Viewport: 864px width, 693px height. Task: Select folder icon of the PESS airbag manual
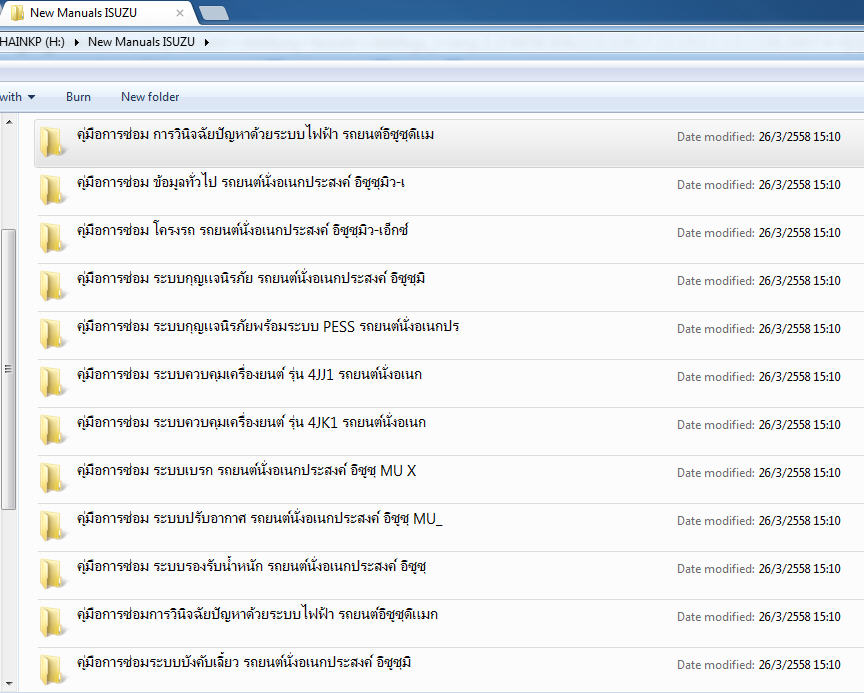(x=52, y=334)
